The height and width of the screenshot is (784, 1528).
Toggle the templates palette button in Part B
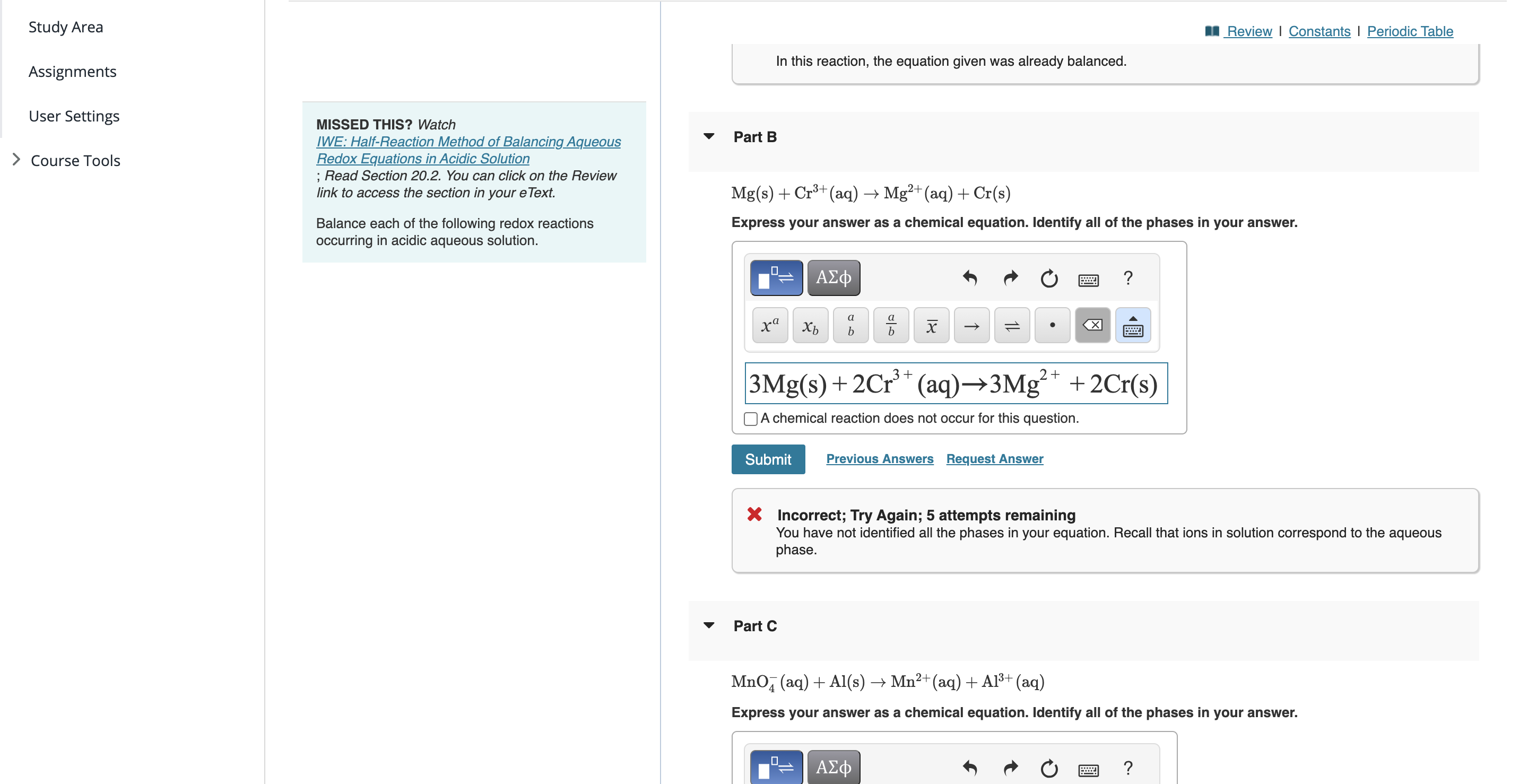[x=776, y=277]
